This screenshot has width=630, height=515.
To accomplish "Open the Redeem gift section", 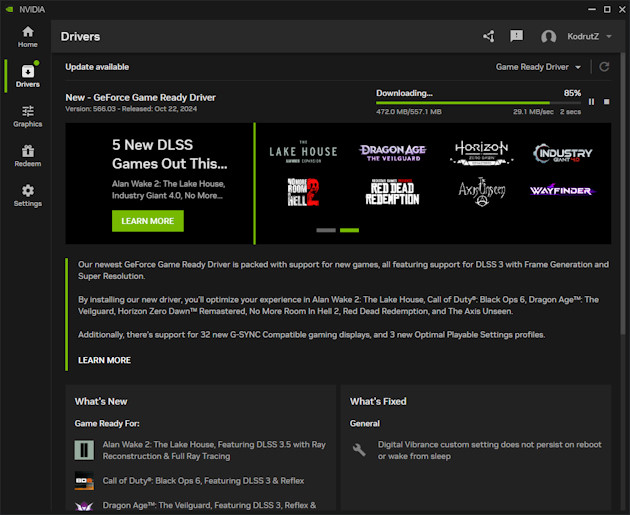I will tap(27, 156).
